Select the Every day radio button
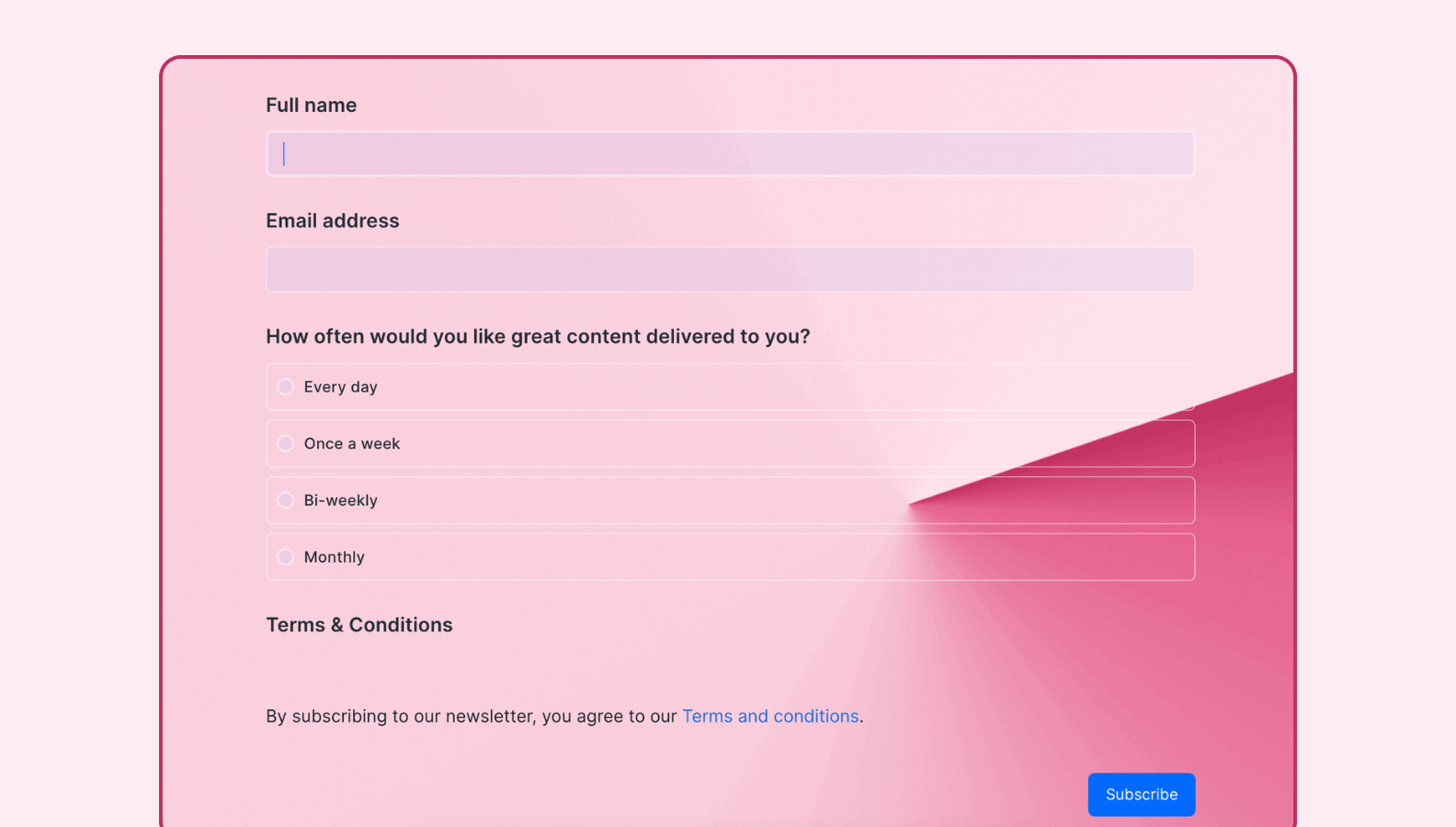This screenshot has height=827, width=1456. tap(286, 387)
